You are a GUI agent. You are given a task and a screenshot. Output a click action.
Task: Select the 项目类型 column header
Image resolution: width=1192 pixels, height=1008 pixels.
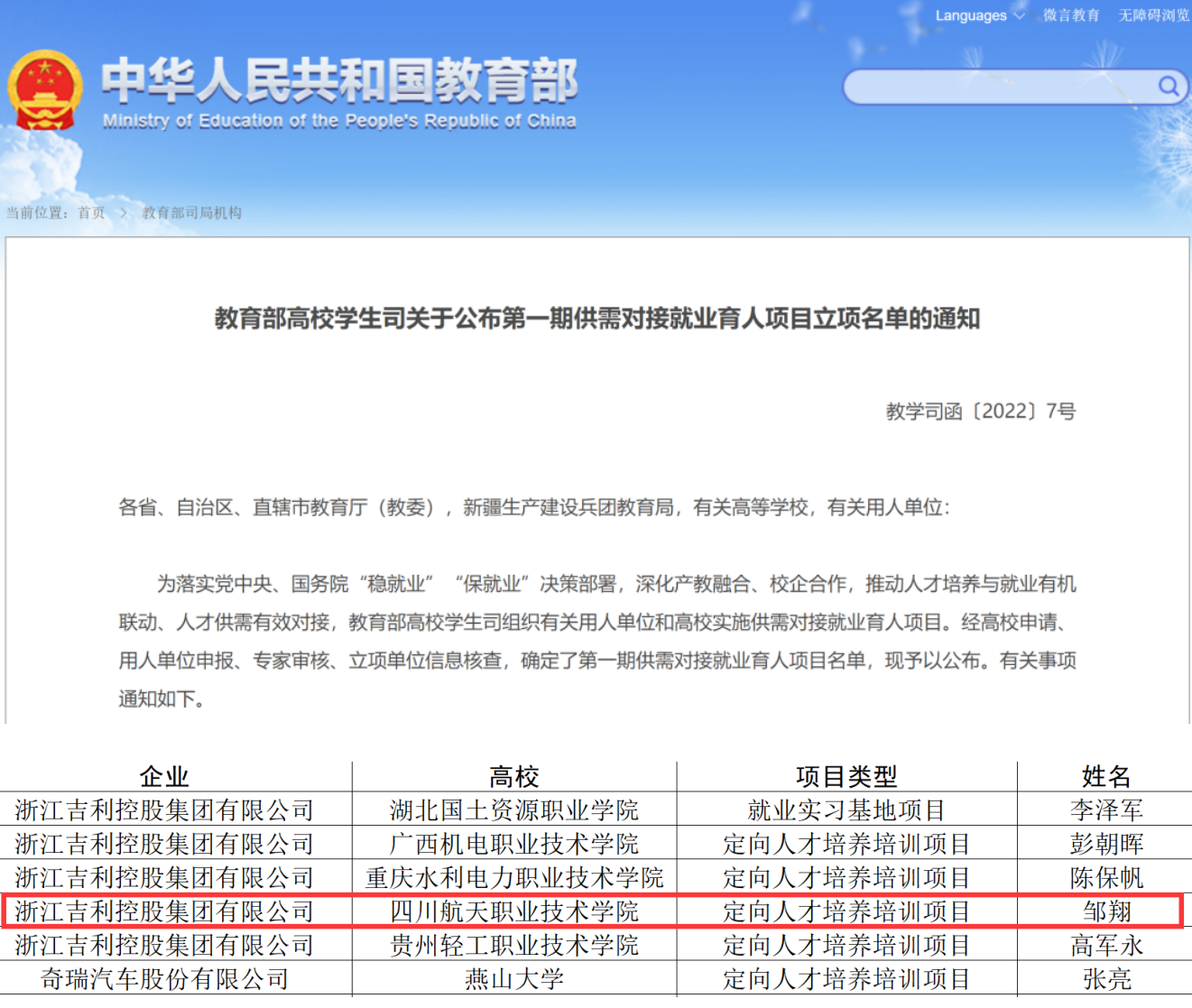(846, 776)
